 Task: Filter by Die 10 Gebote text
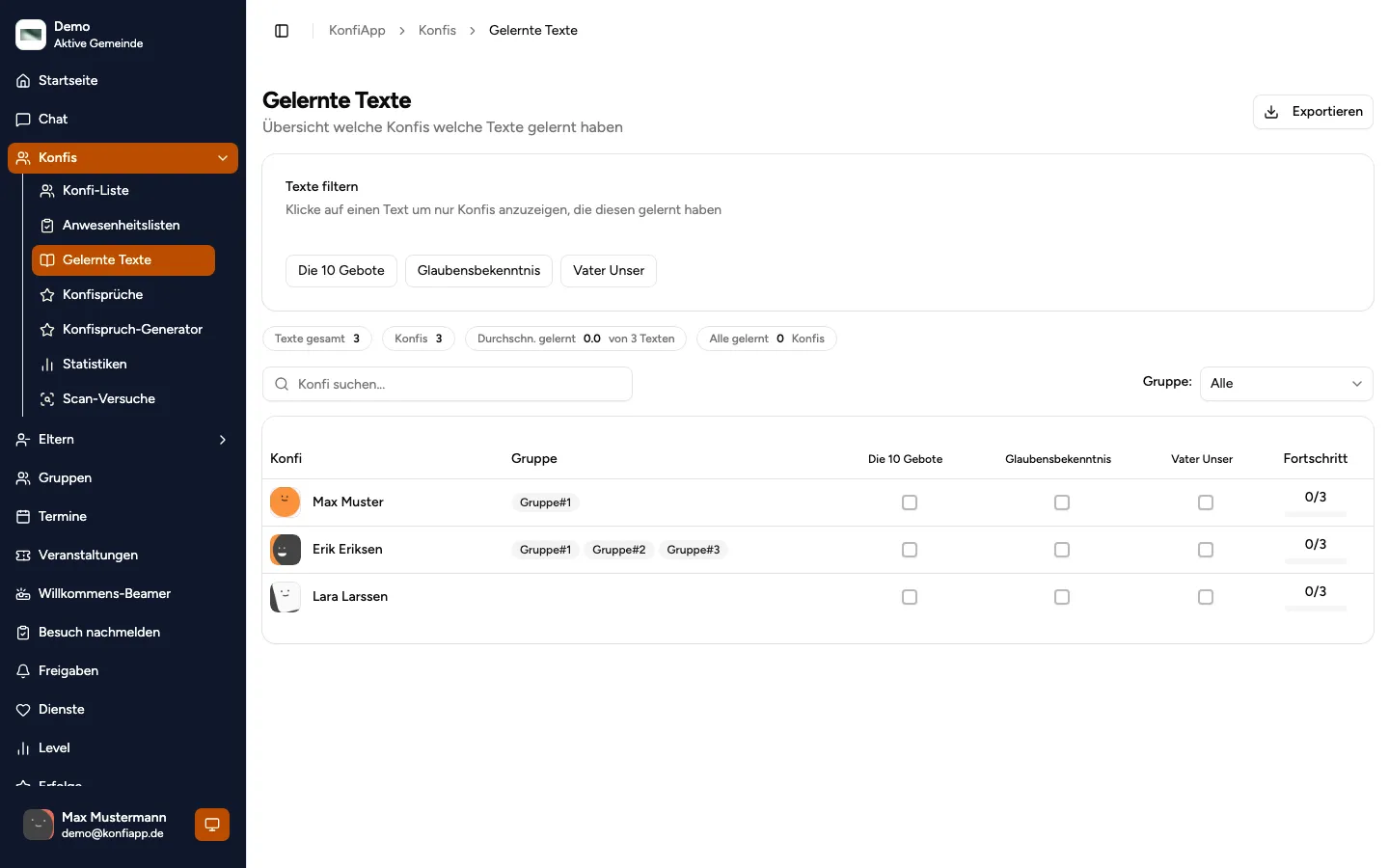click(341, 271)
